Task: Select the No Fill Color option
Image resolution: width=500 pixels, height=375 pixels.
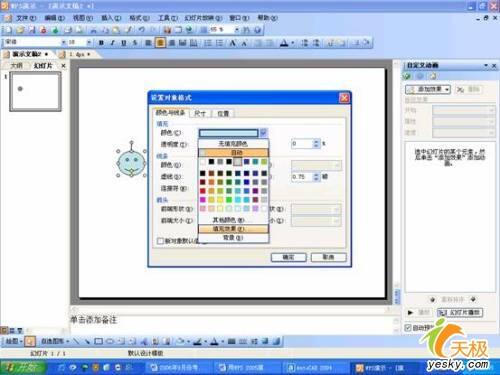Action: point(233,144)
